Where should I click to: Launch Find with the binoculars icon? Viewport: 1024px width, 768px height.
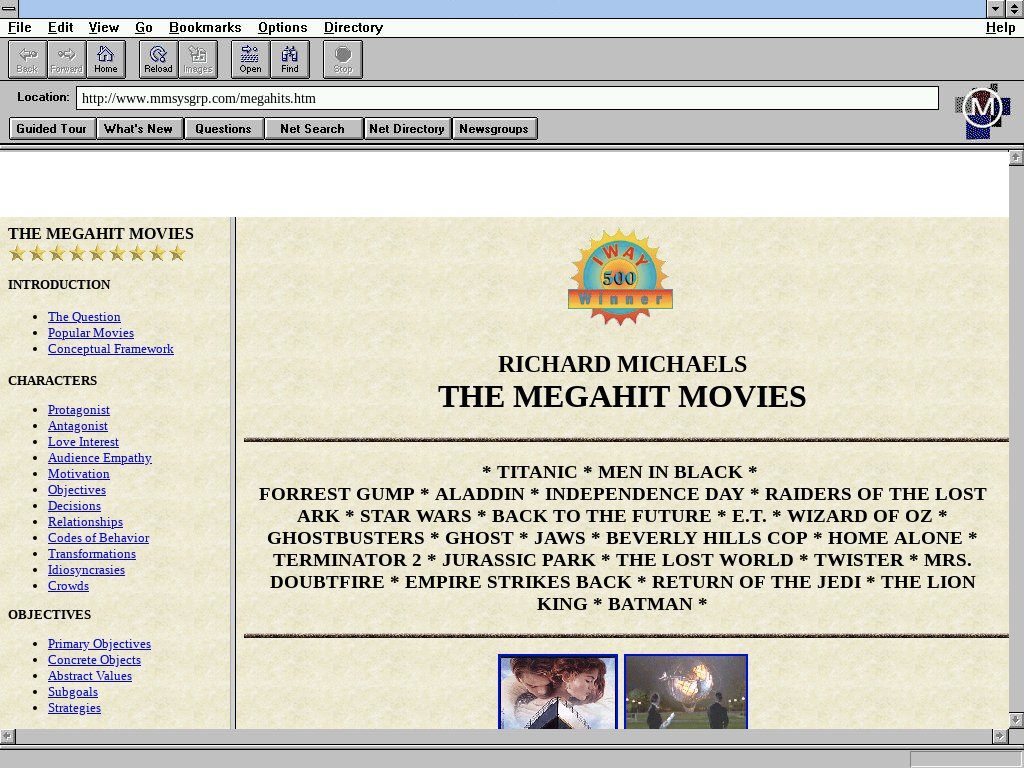(x=290, y=59)
